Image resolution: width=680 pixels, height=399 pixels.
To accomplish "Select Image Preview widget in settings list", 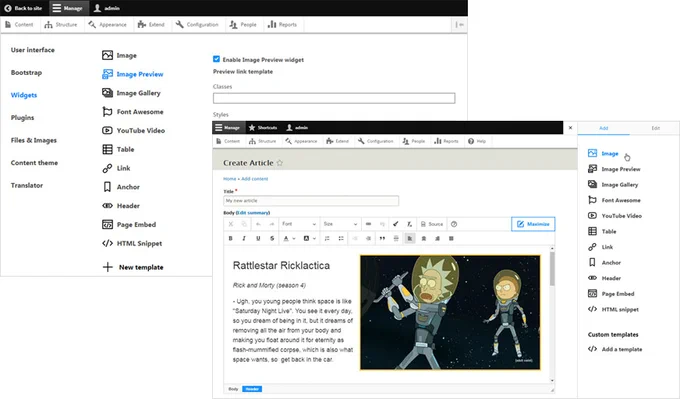I will 133,74.
